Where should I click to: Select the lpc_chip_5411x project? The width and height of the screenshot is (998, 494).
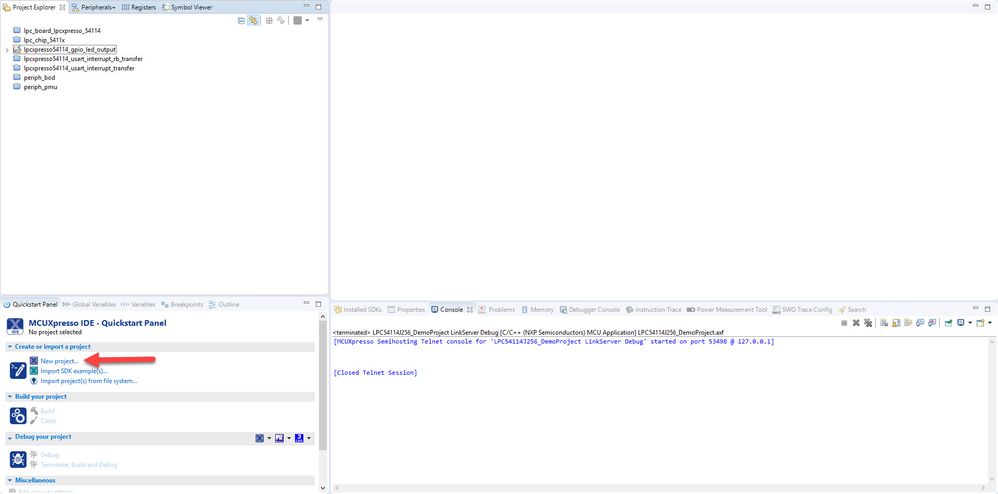(44, 39)
